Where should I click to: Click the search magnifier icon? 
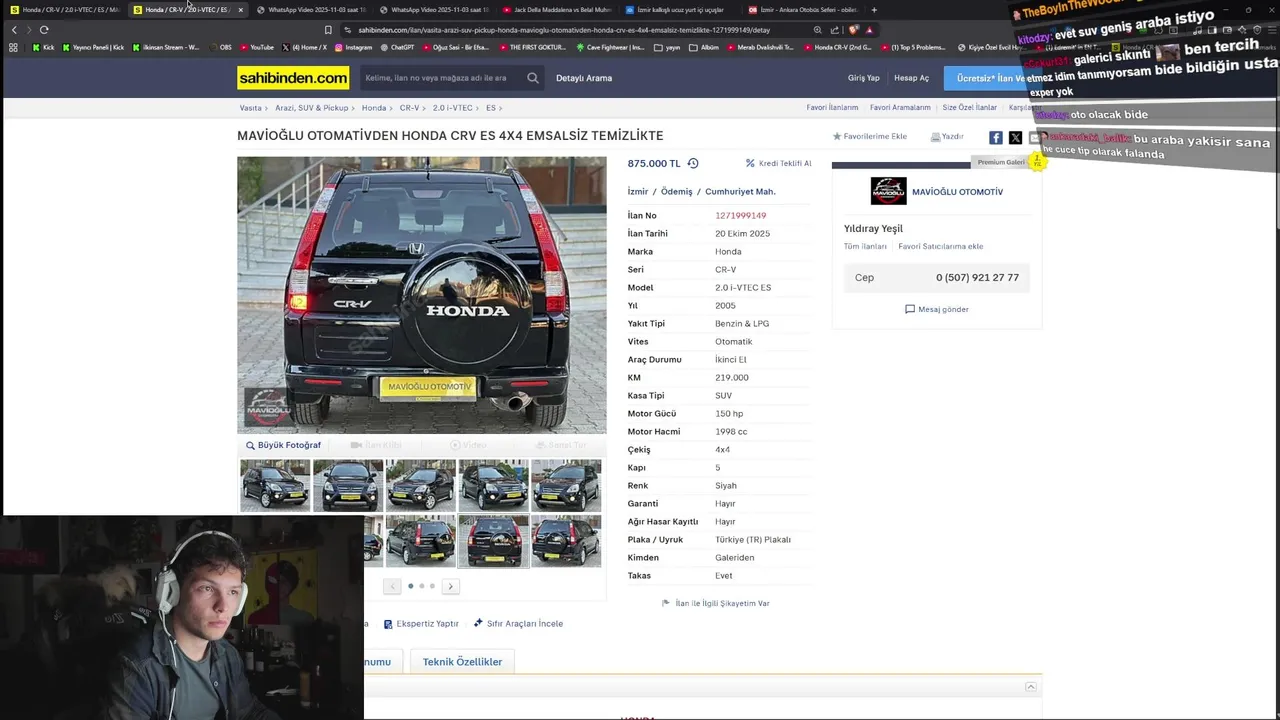533,78
